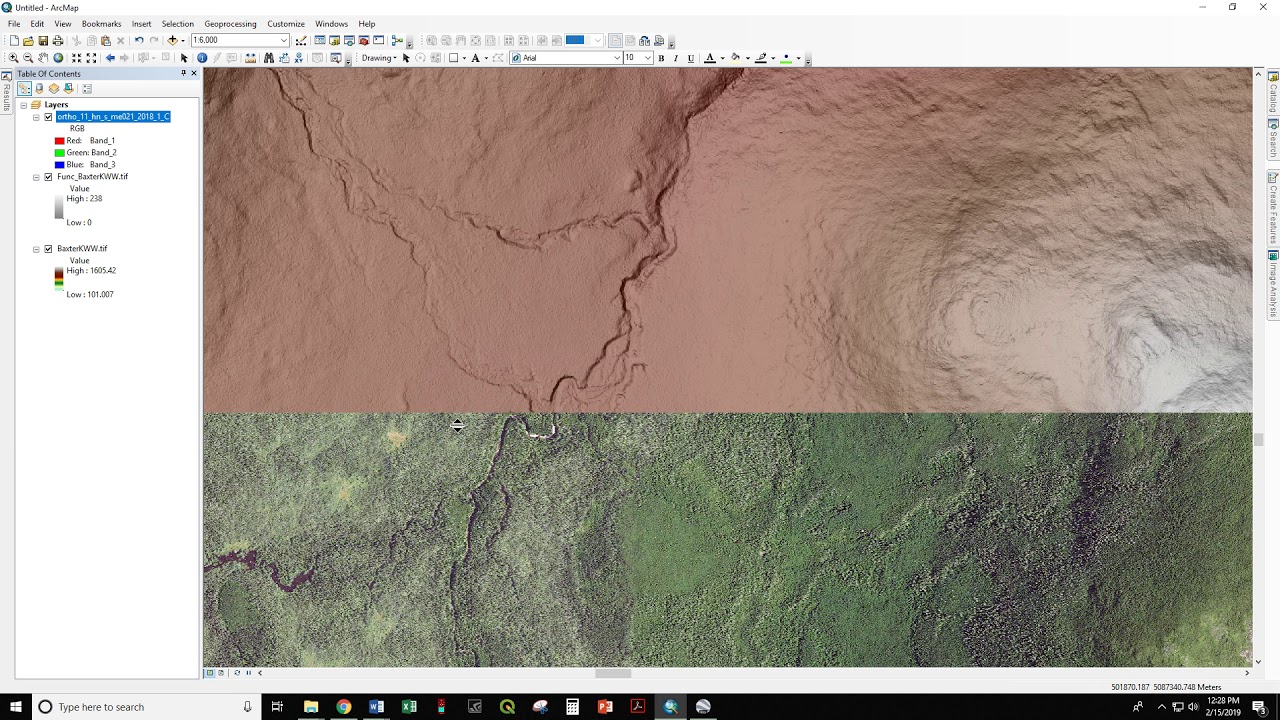The height and width of the screenshot is (720, 1280).
Task: List layers by drawing order
Action: (24, 88)
